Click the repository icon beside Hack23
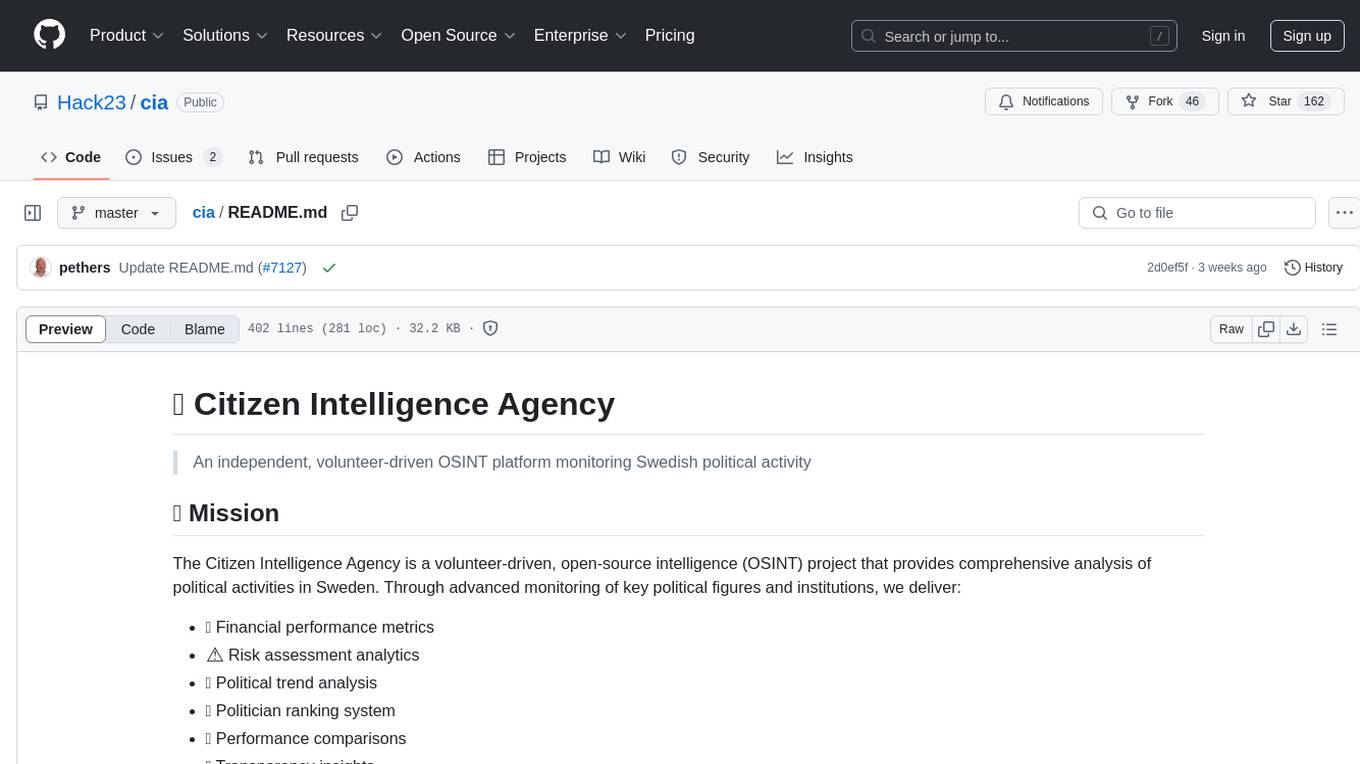Image resolution: width=1360 pixels, height=764 pixels. [41, 102]
